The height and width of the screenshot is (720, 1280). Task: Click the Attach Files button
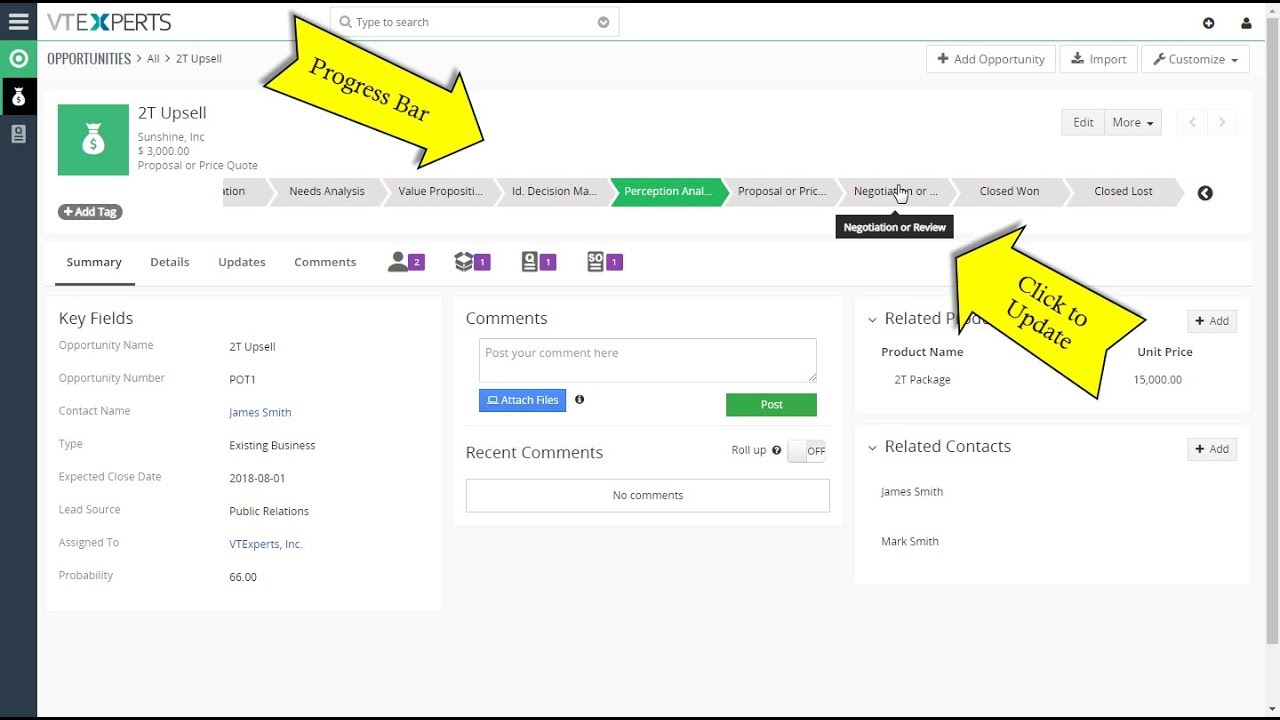522,400
